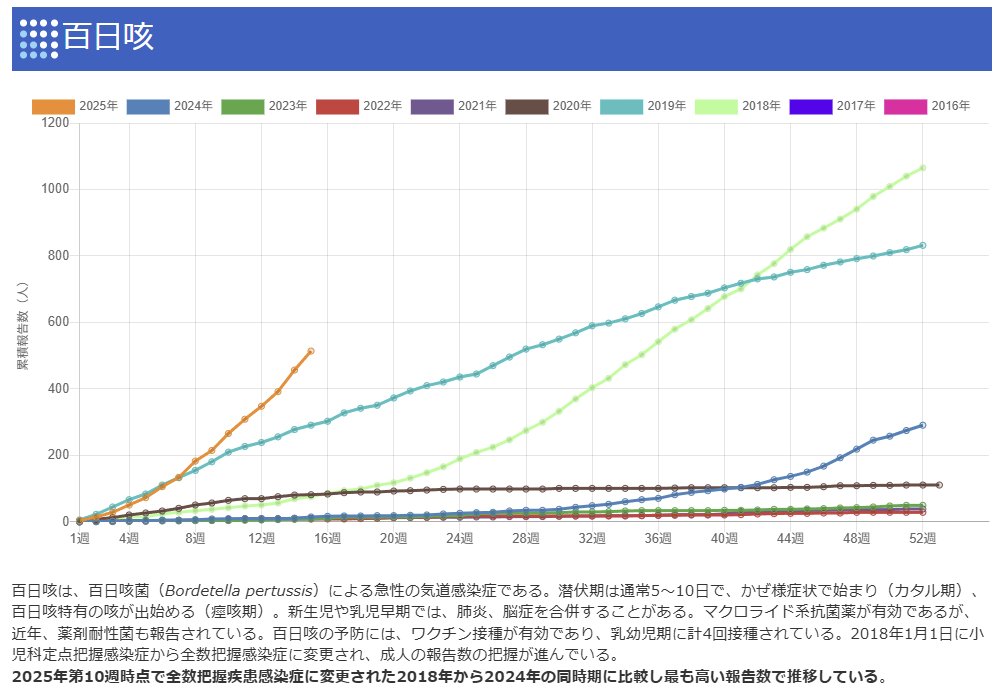1003x700 pixels.
Task: Click the 百日咳 header title
Action: (x=108, y=38)
